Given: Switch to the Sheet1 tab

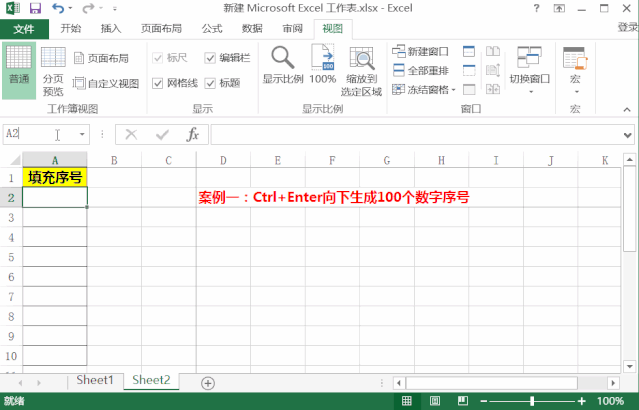Looking at the screenshot, I should click(95, 380).
